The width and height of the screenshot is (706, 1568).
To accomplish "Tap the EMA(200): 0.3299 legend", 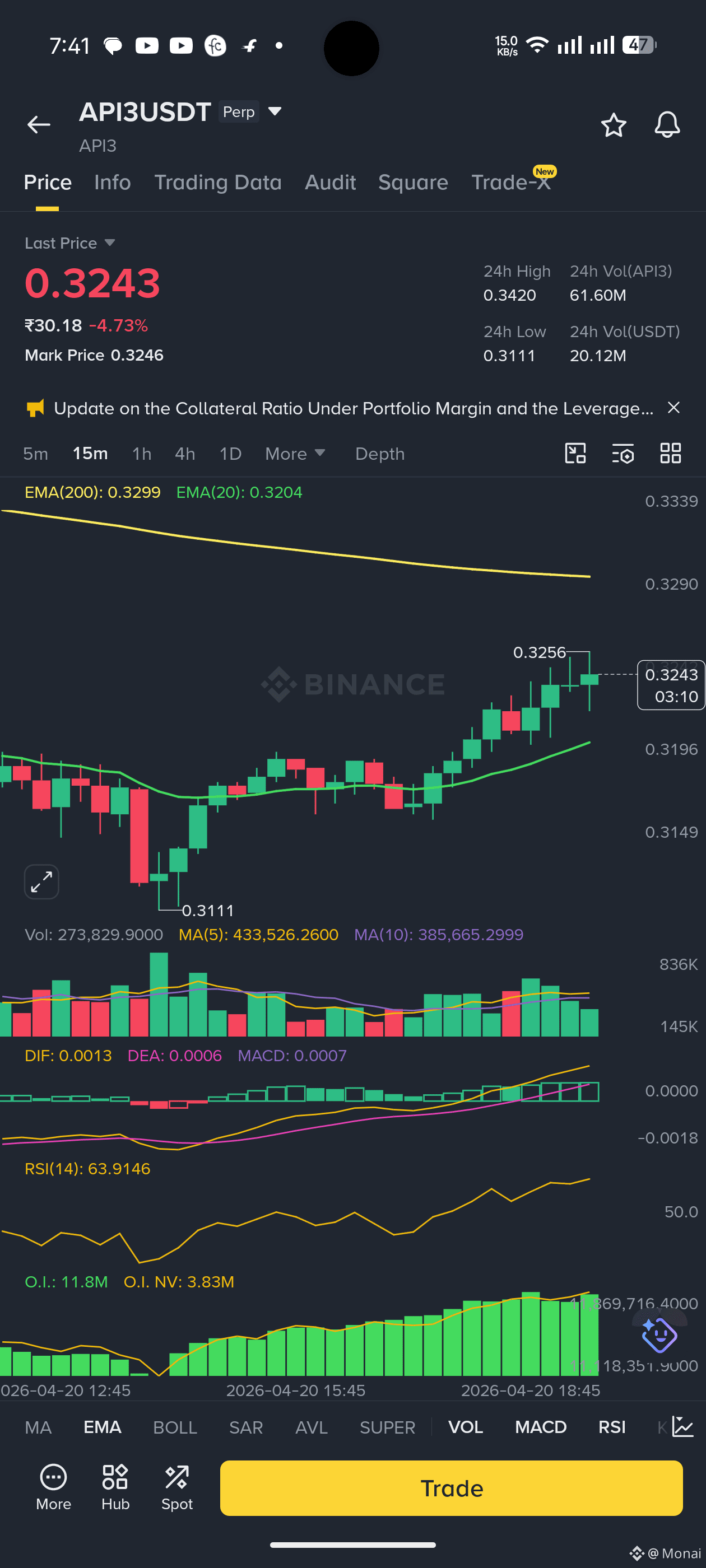I will pos(92,492).
